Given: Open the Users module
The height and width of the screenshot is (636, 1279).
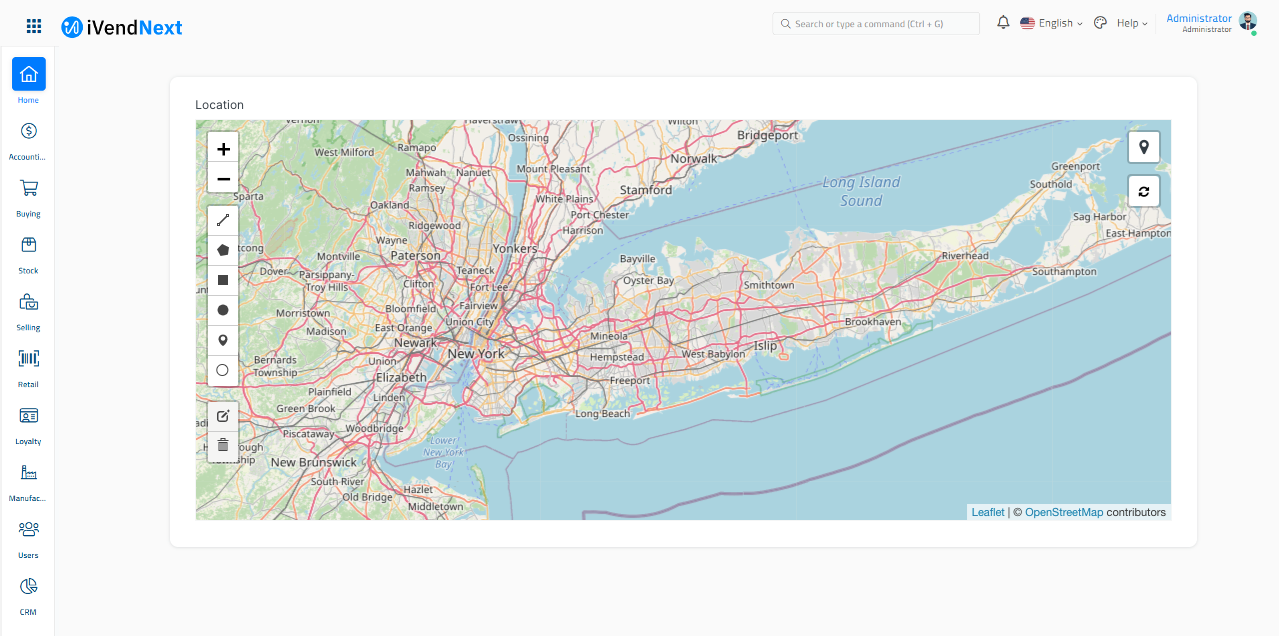Looking at the screenshot, I should [x=28, y=539].
